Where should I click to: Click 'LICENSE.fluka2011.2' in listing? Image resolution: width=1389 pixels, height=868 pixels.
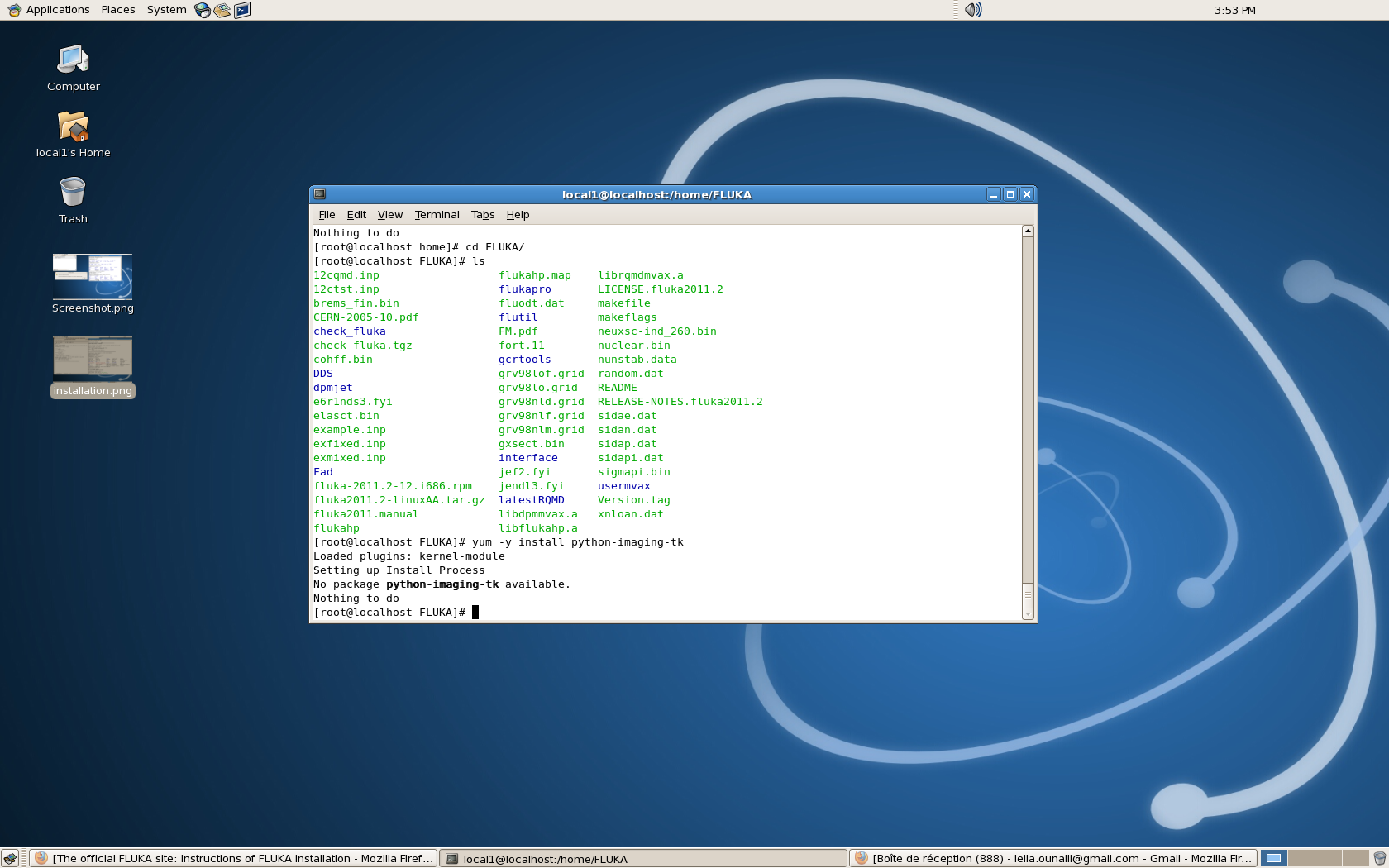point(661,289)
